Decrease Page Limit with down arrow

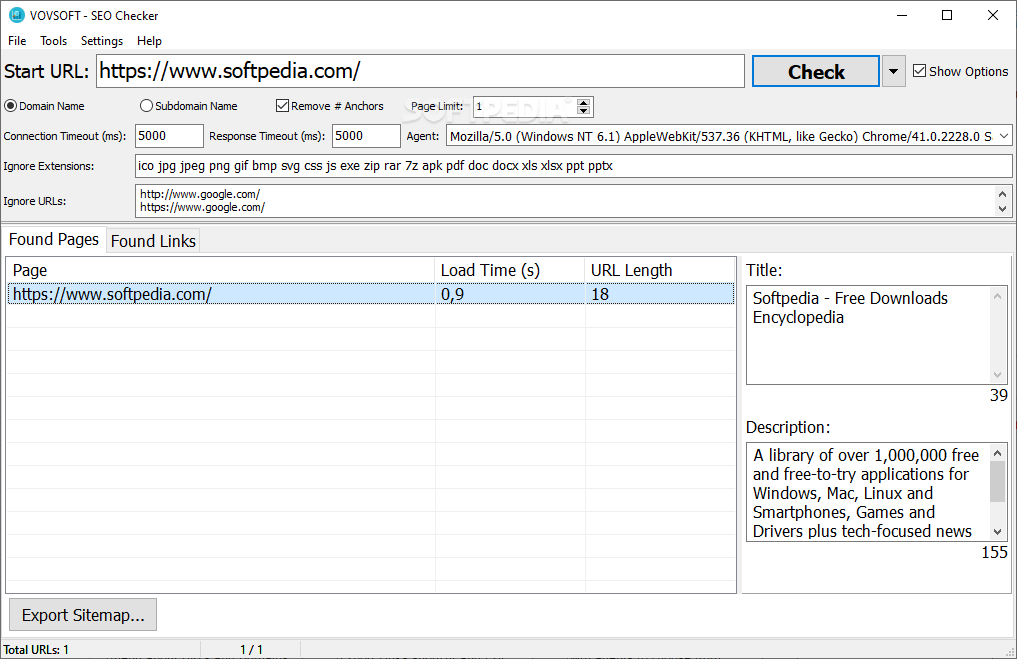tap(584, 111)
